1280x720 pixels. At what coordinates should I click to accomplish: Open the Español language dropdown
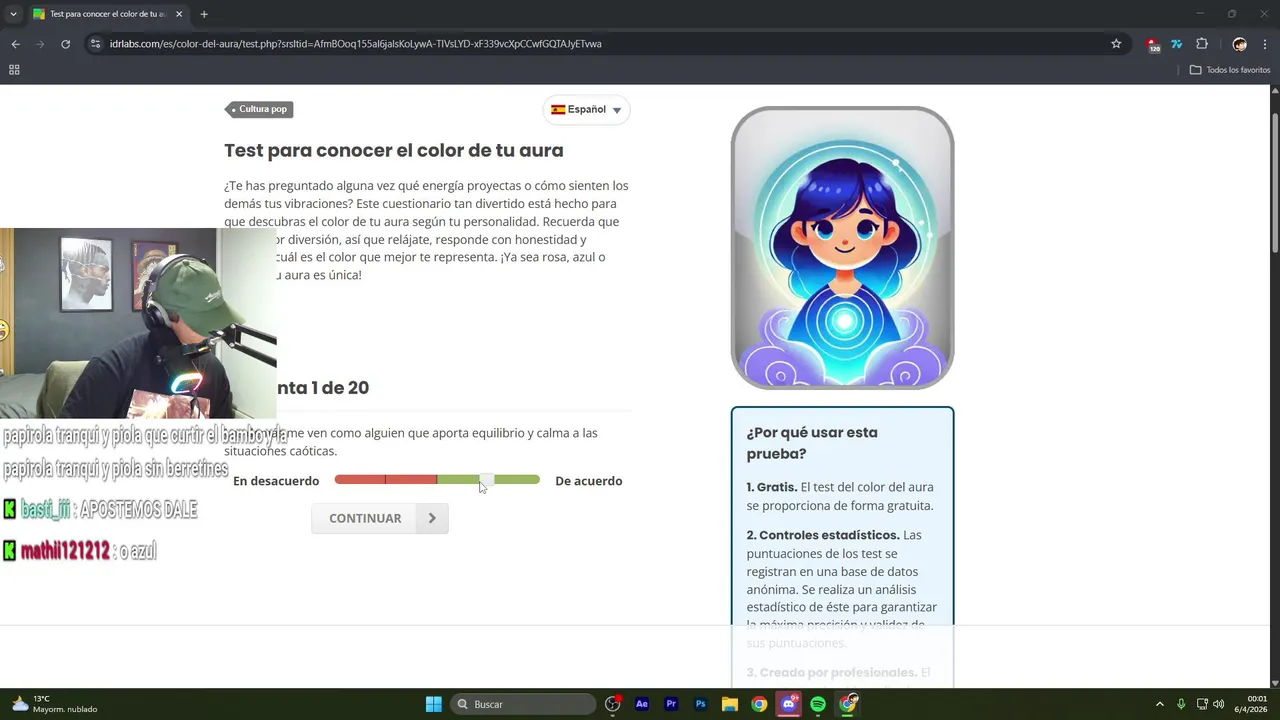coord(586,110)
